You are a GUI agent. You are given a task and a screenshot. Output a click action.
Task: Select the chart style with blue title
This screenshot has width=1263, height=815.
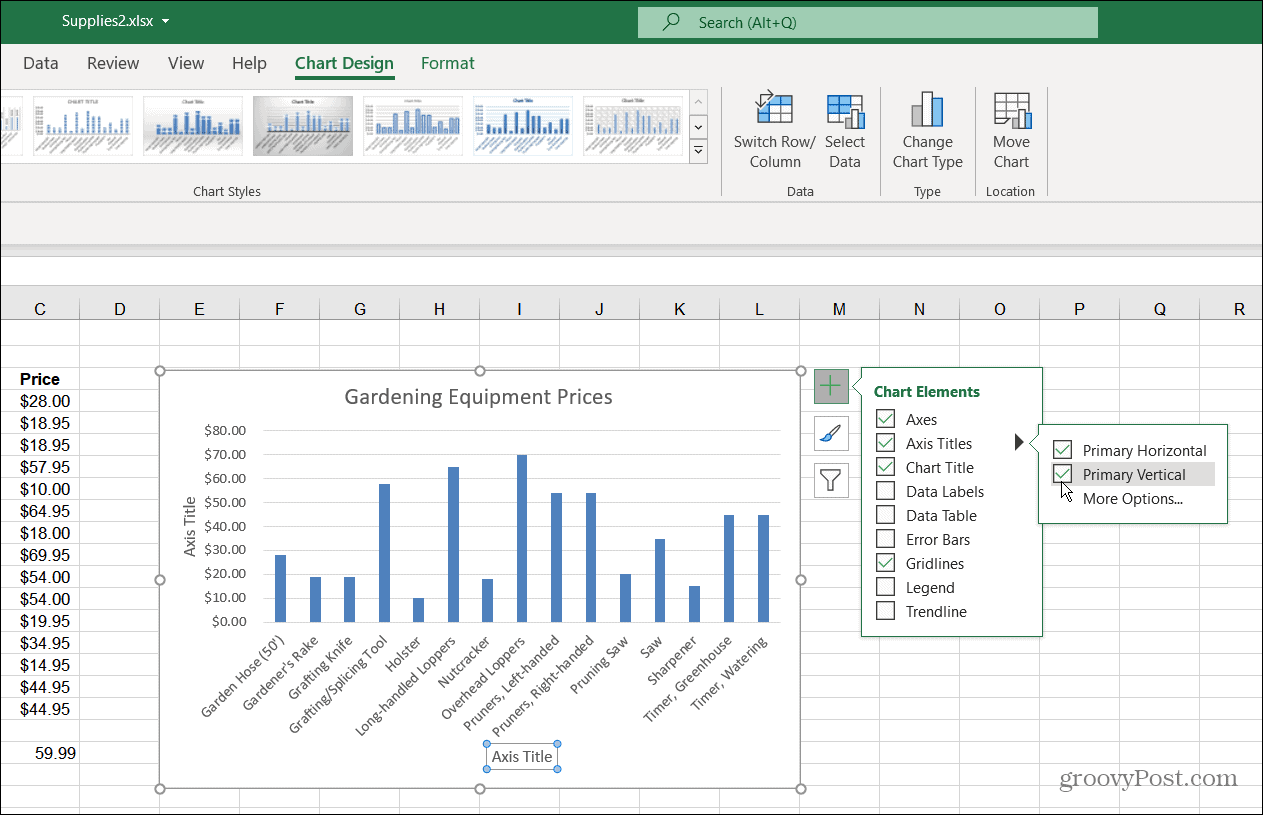point(523,126)
